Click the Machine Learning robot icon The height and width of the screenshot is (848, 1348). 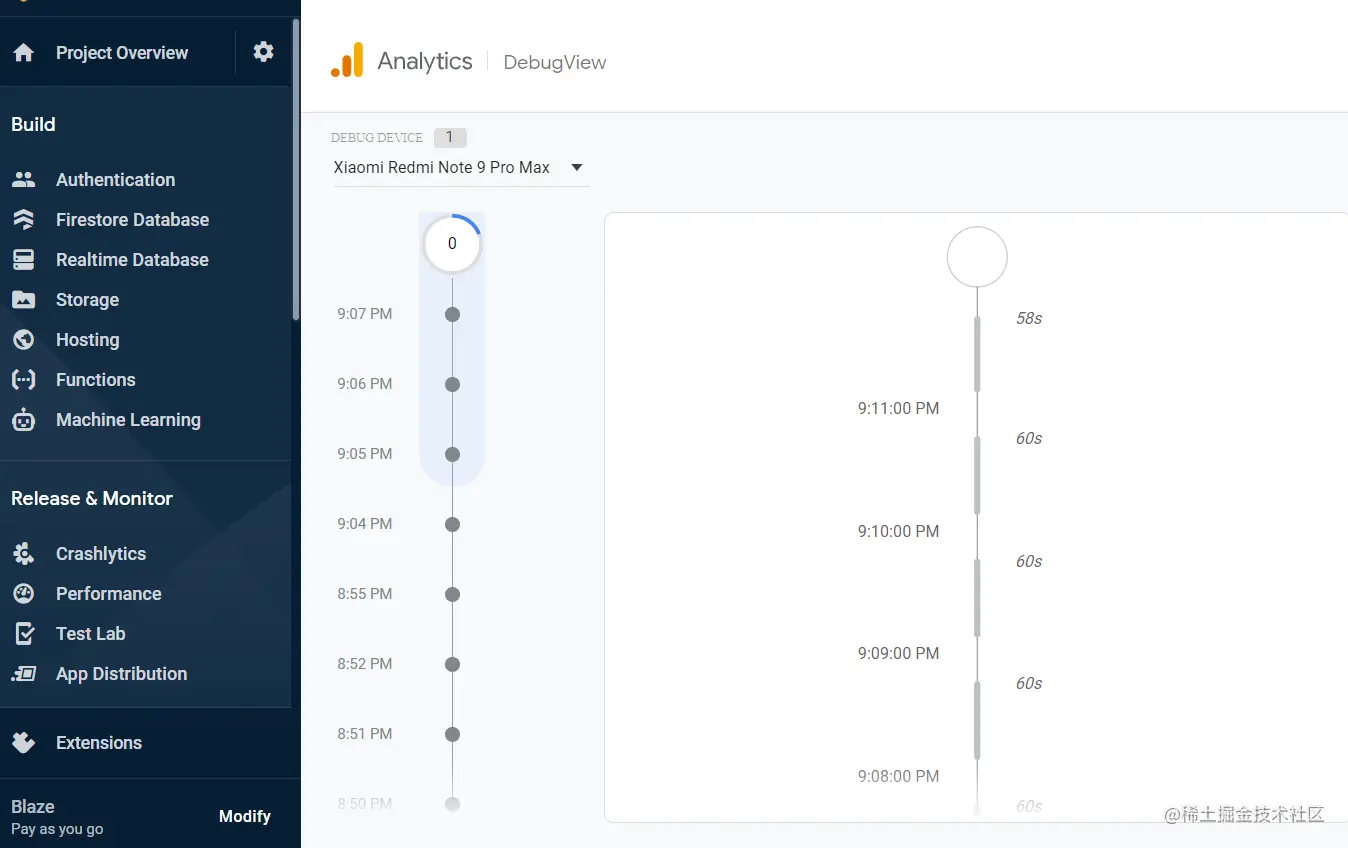(x=23, y=420)
